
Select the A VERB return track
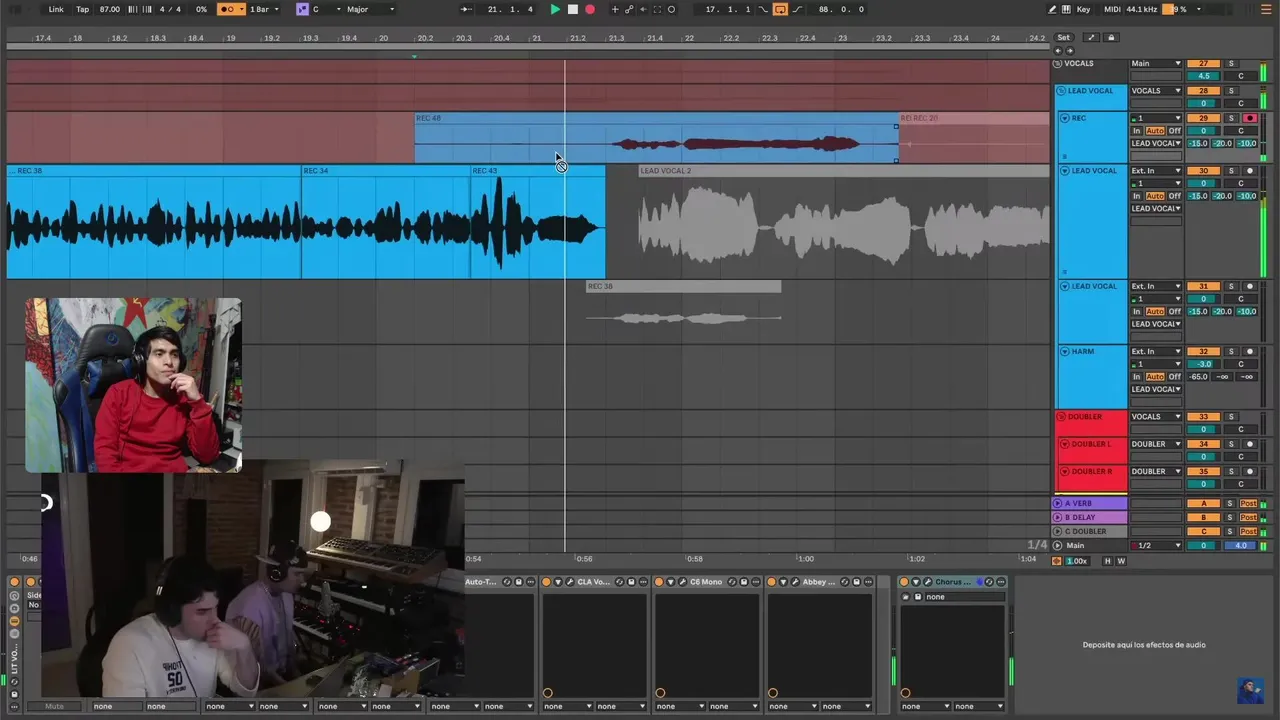(1090, 503)
